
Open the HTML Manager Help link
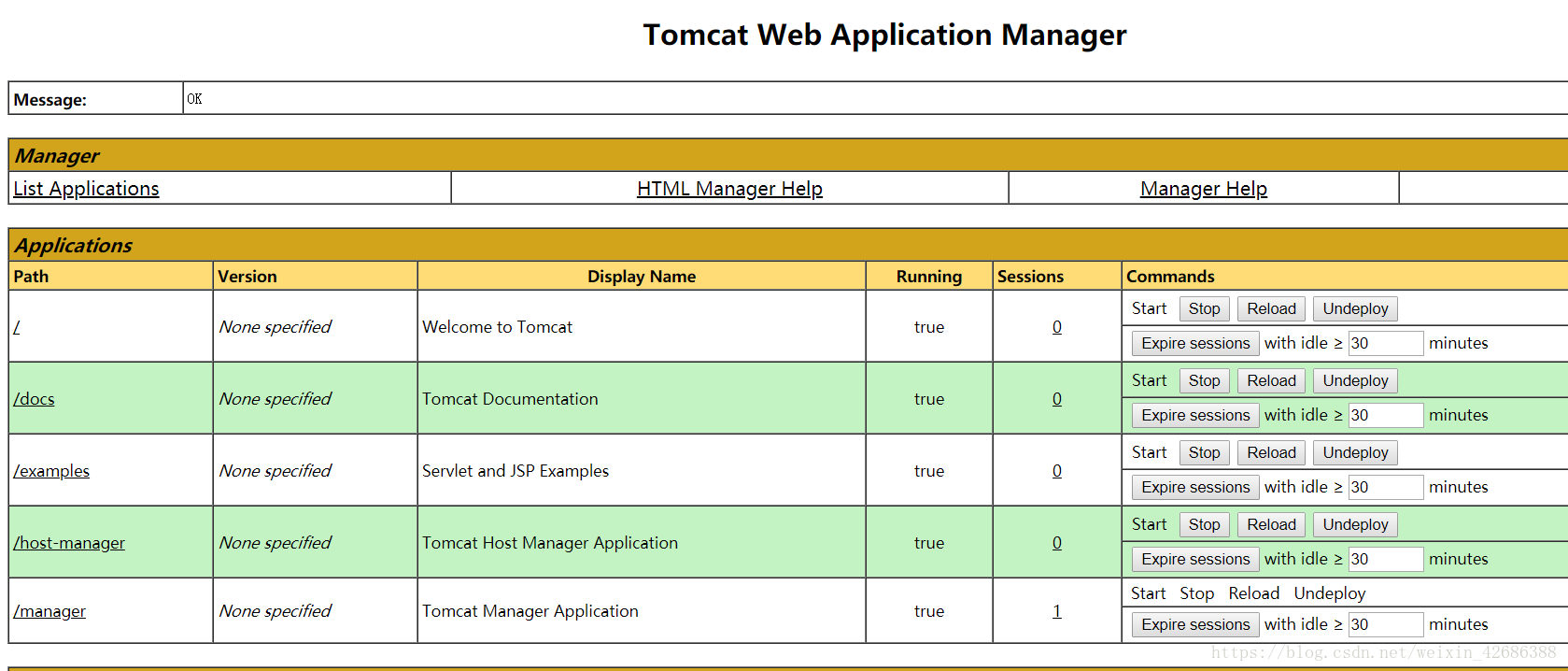click(x=729, y=189)
